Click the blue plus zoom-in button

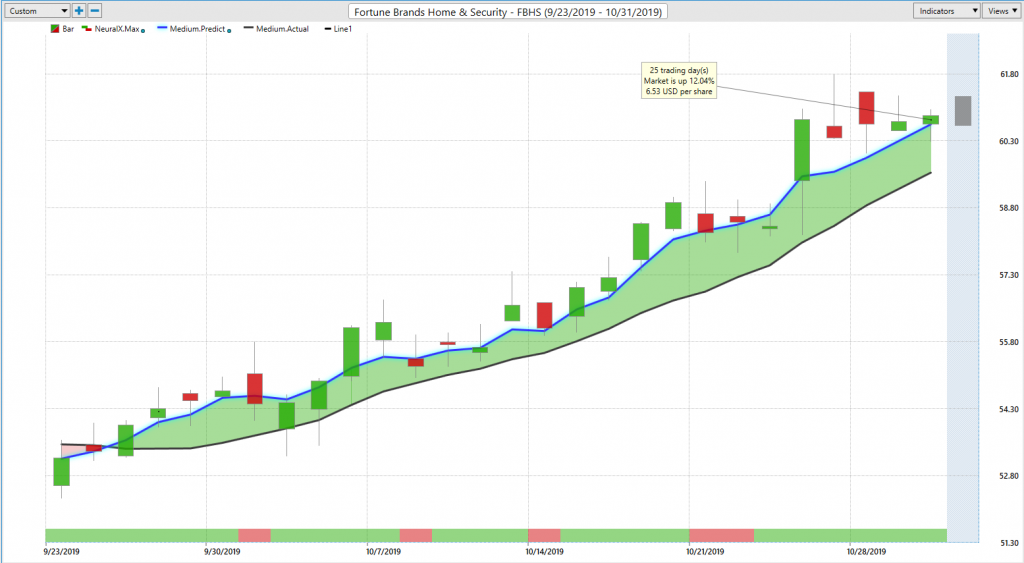click(79, 11)
